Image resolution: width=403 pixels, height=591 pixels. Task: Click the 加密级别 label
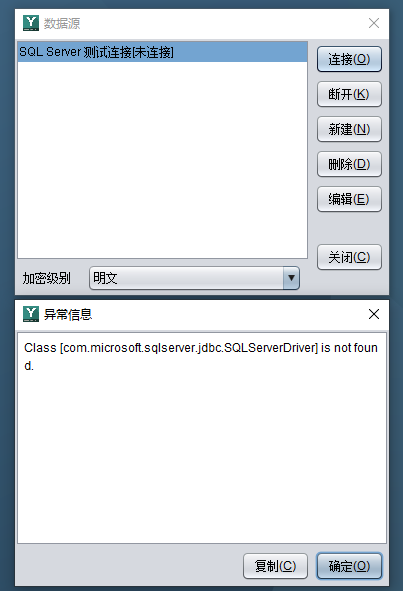click(x=47, y=278)
